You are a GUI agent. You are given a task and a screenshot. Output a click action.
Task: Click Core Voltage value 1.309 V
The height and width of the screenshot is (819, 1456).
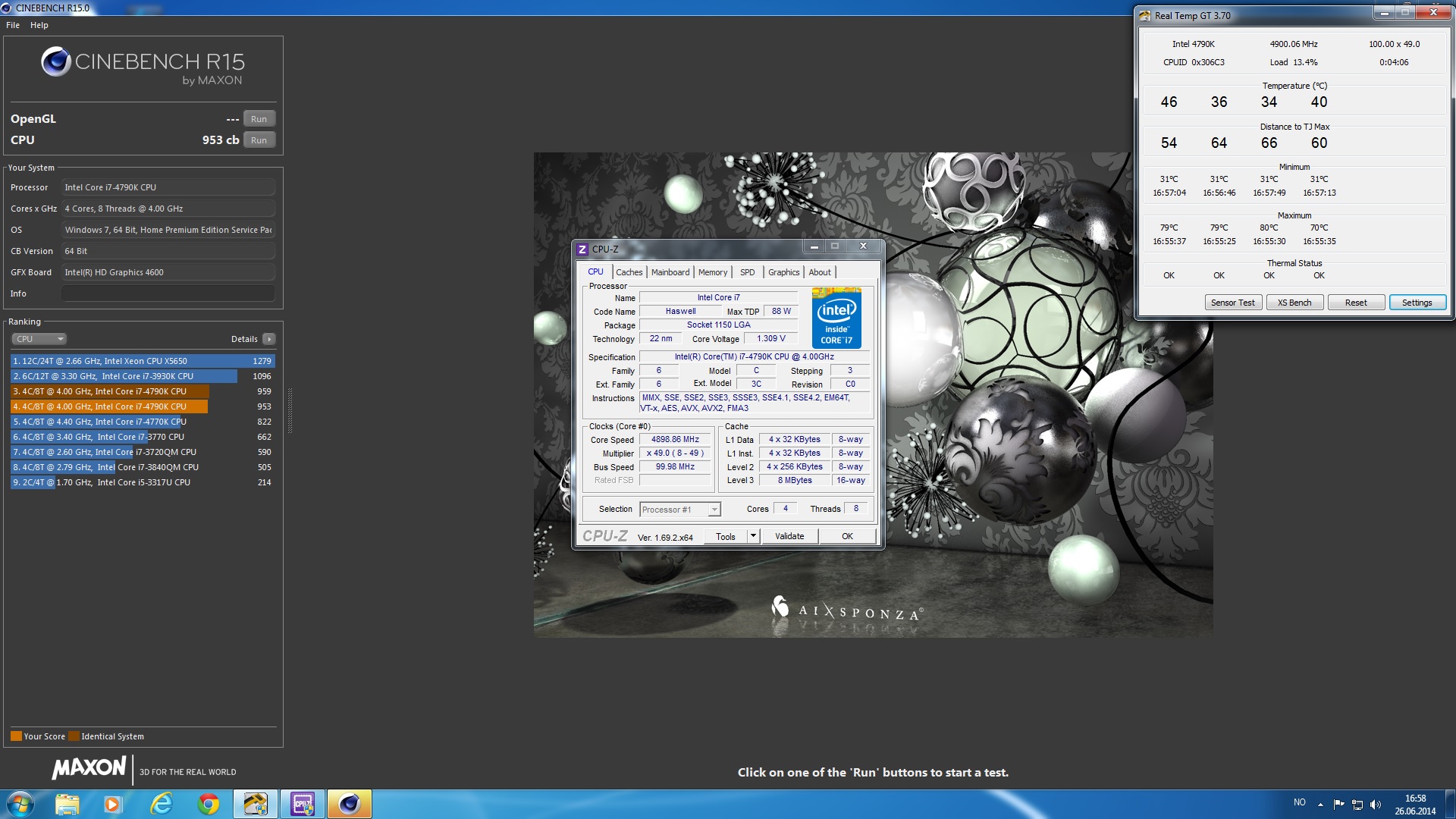coord(771,339)
